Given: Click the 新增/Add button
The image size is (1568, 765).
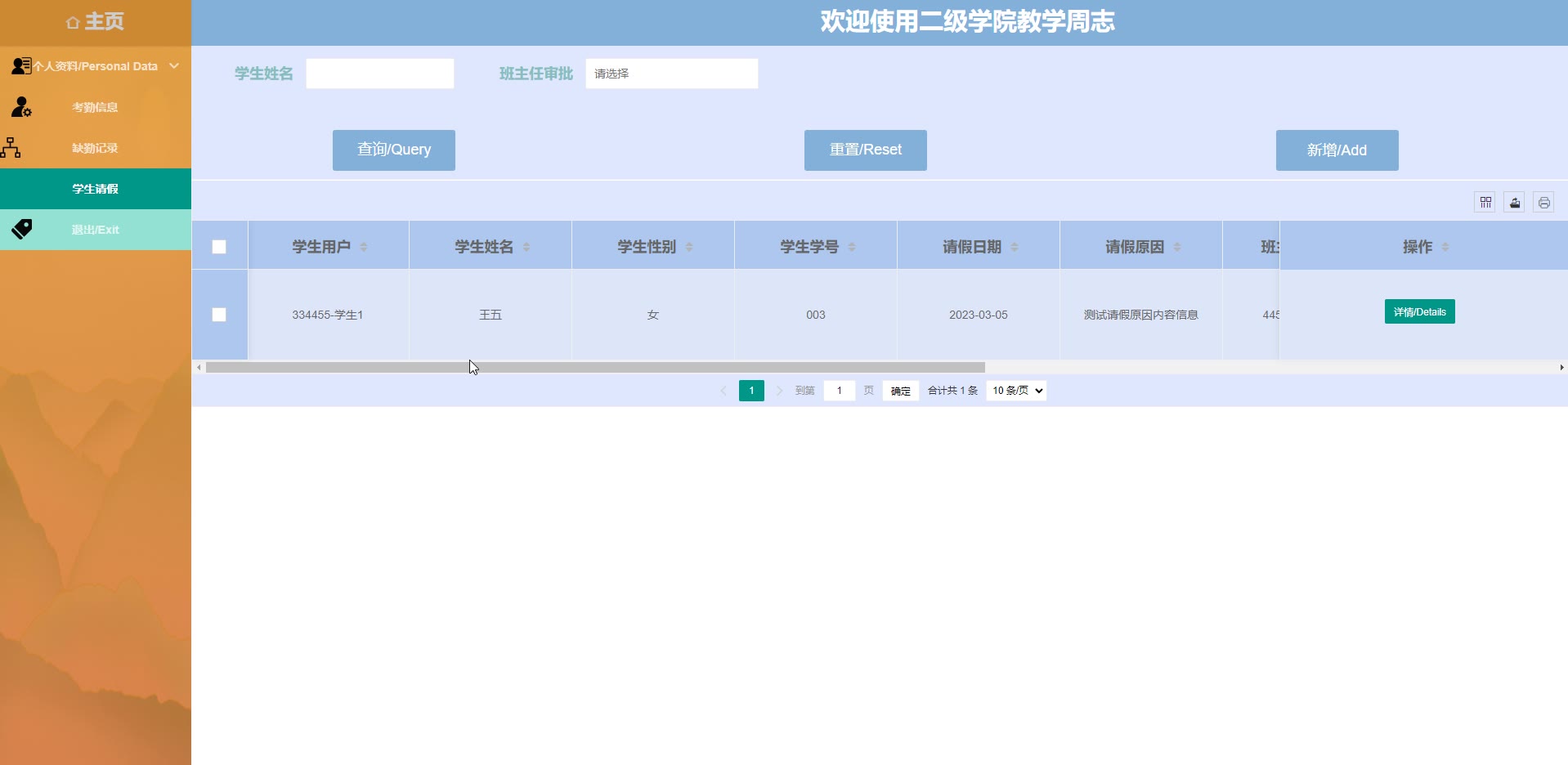Looking at the screenshot, I should (1337, 150).
